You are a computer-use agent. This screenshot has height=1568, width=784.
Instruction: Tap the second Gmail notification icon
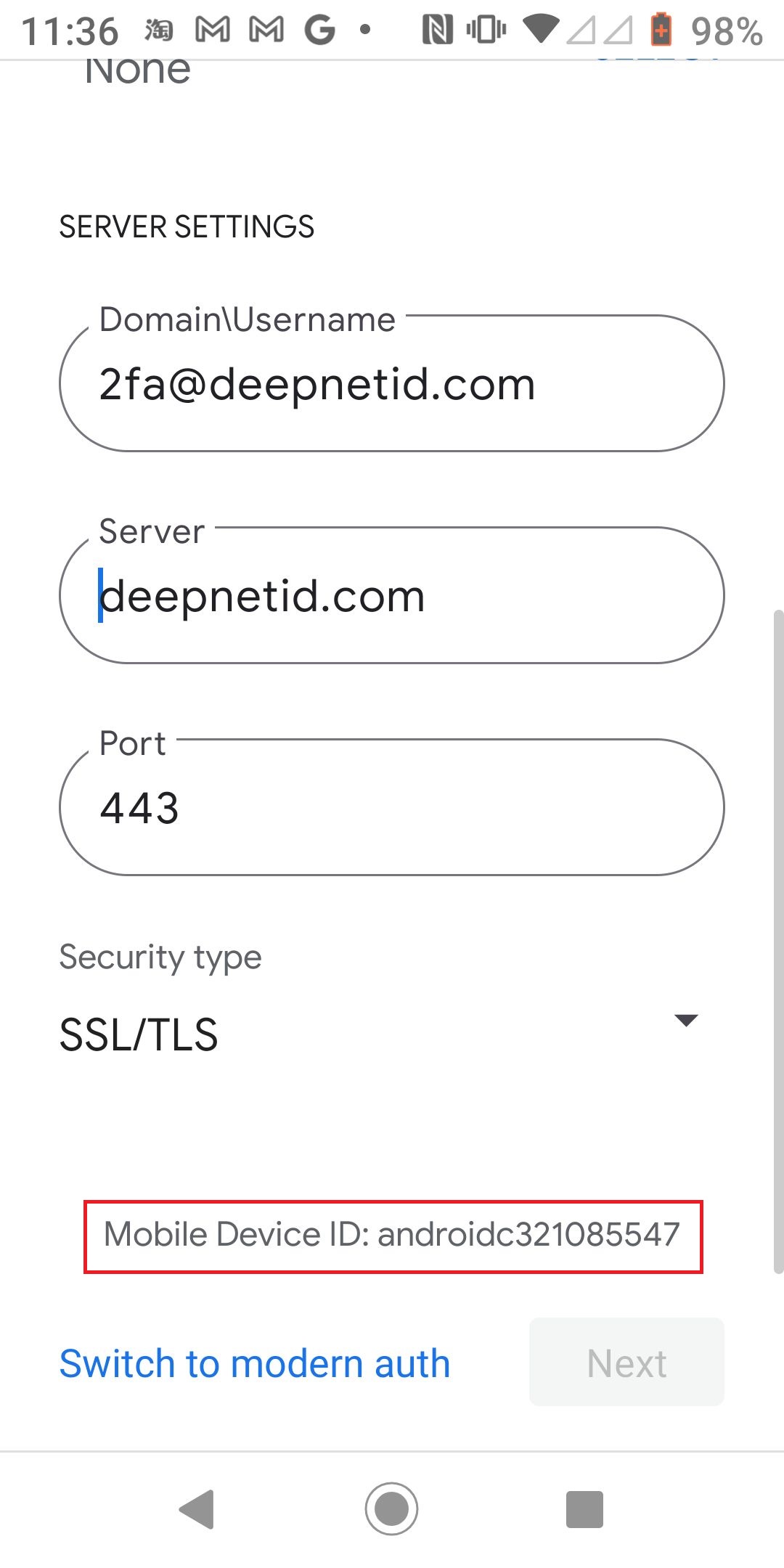click(x=266, y=30)
